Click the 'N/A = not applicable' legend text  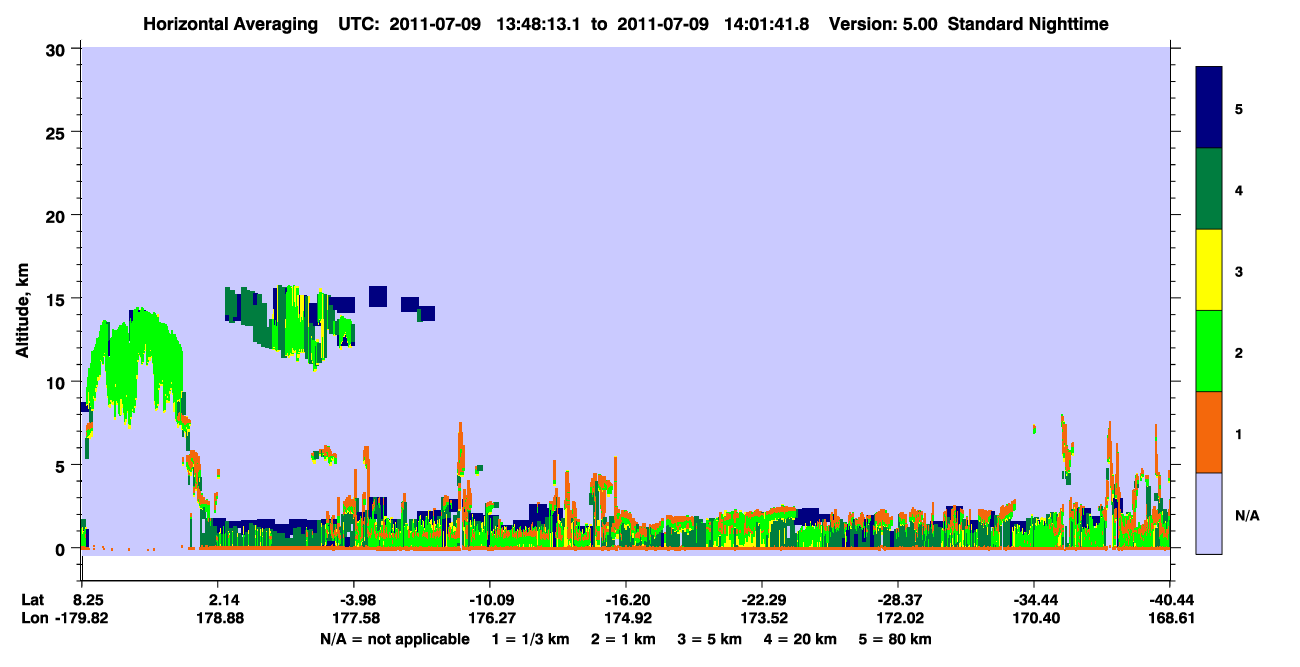pos(395,639)
